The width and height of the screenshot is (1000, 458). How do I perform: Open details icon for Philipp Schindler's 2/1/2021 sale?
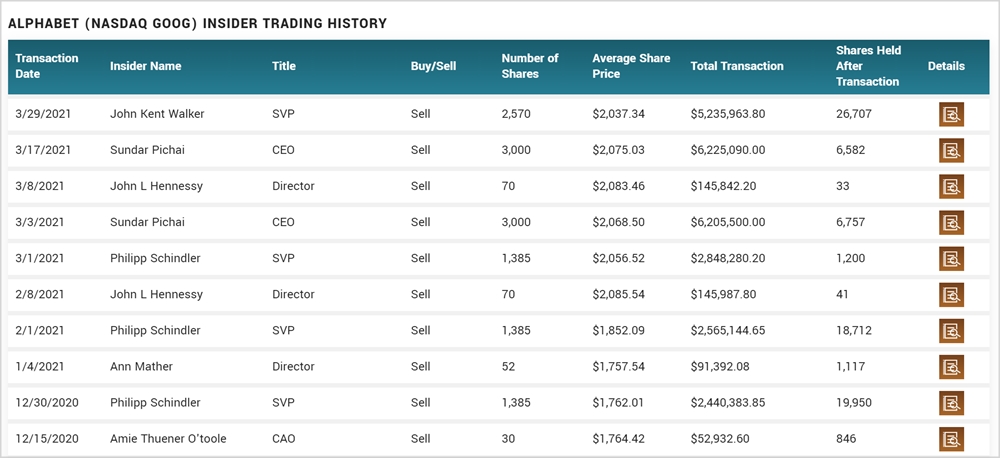[x=951, y=330]
